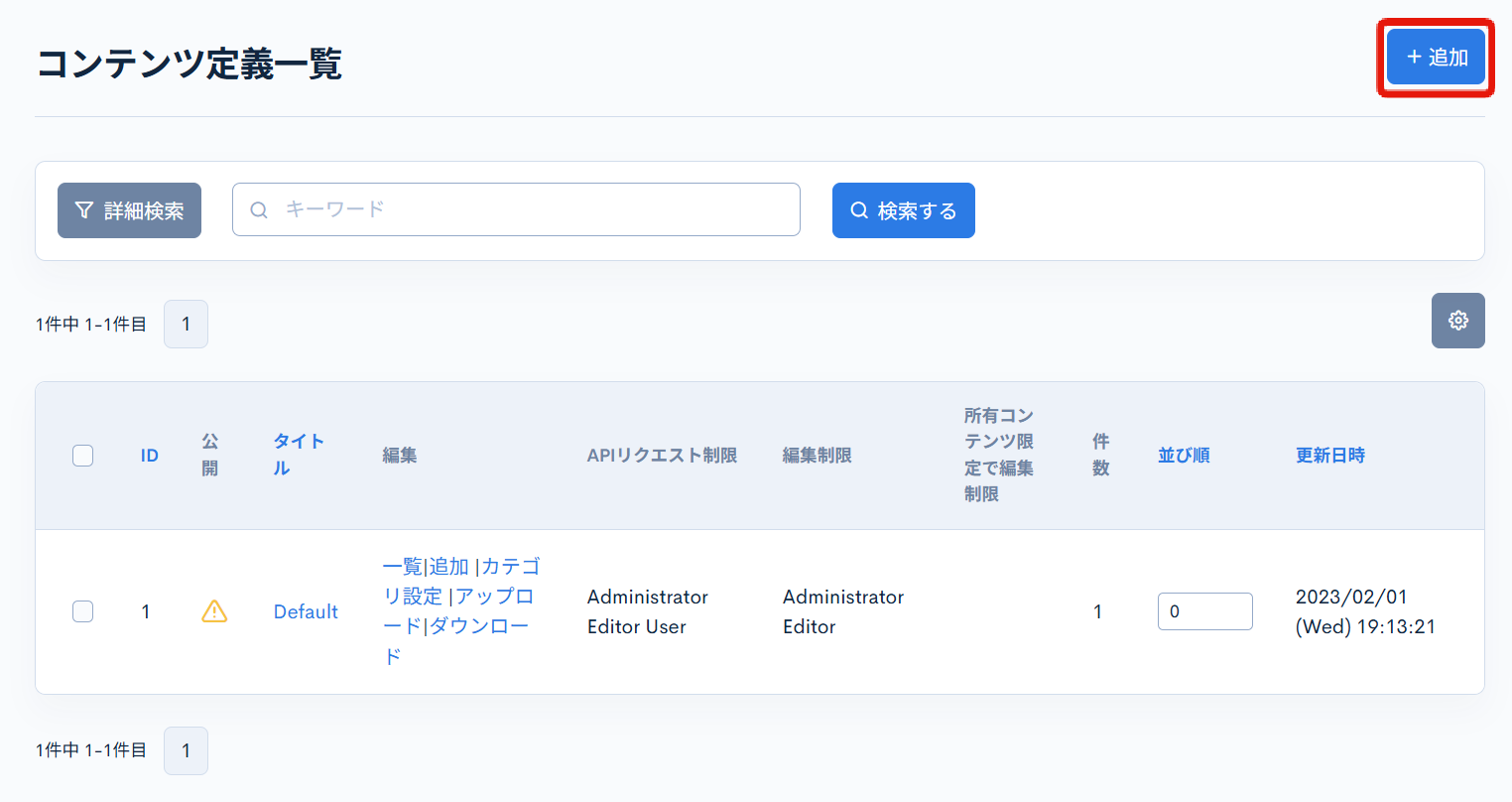This screenshot has height=802, width=1512.
Task: Select the APIリクエスト制限 column header
Action: [x=662, y=456]
